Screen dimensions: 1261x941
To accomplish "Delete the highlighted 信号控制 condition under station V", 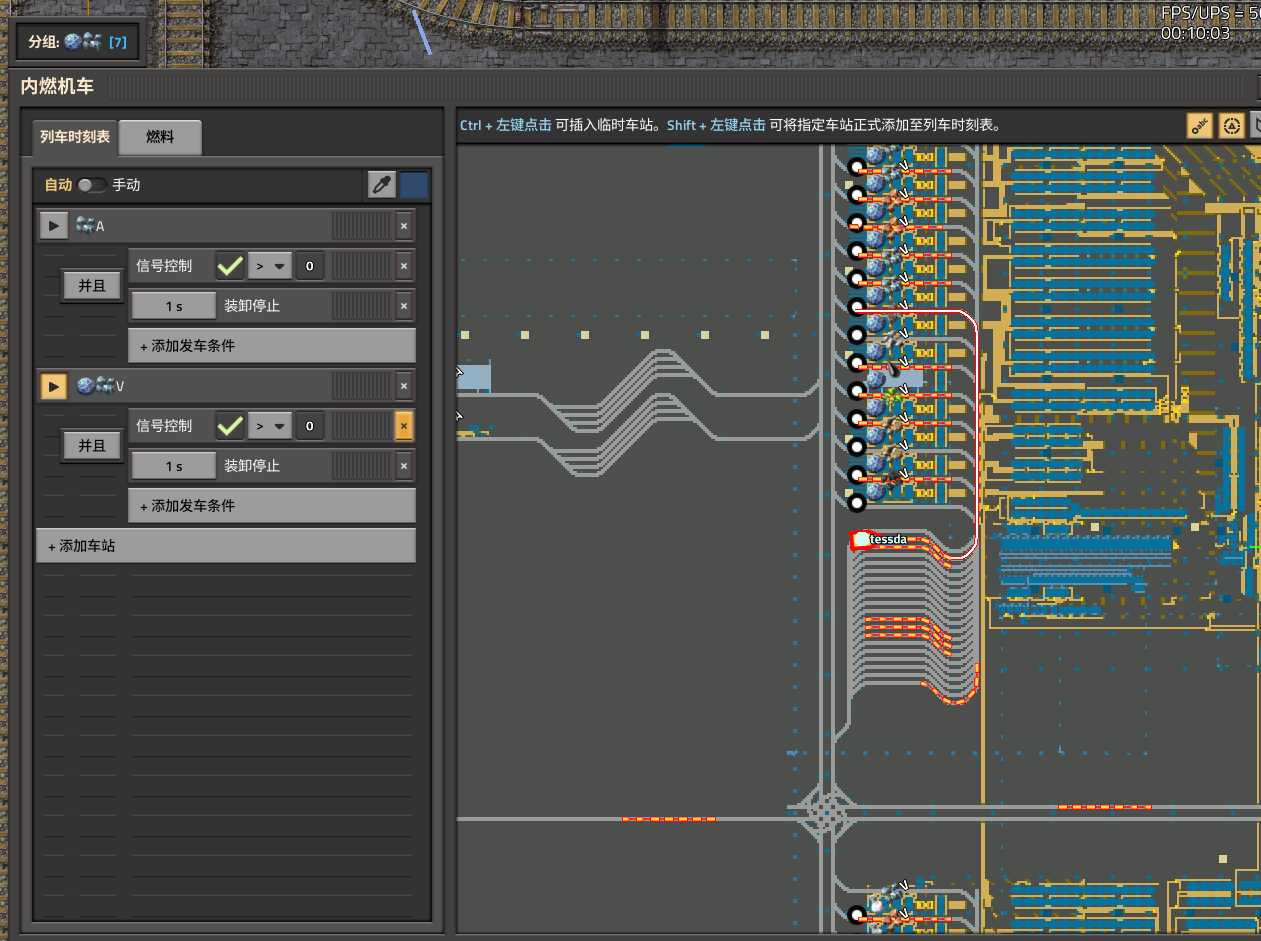I will pos(404,426).
